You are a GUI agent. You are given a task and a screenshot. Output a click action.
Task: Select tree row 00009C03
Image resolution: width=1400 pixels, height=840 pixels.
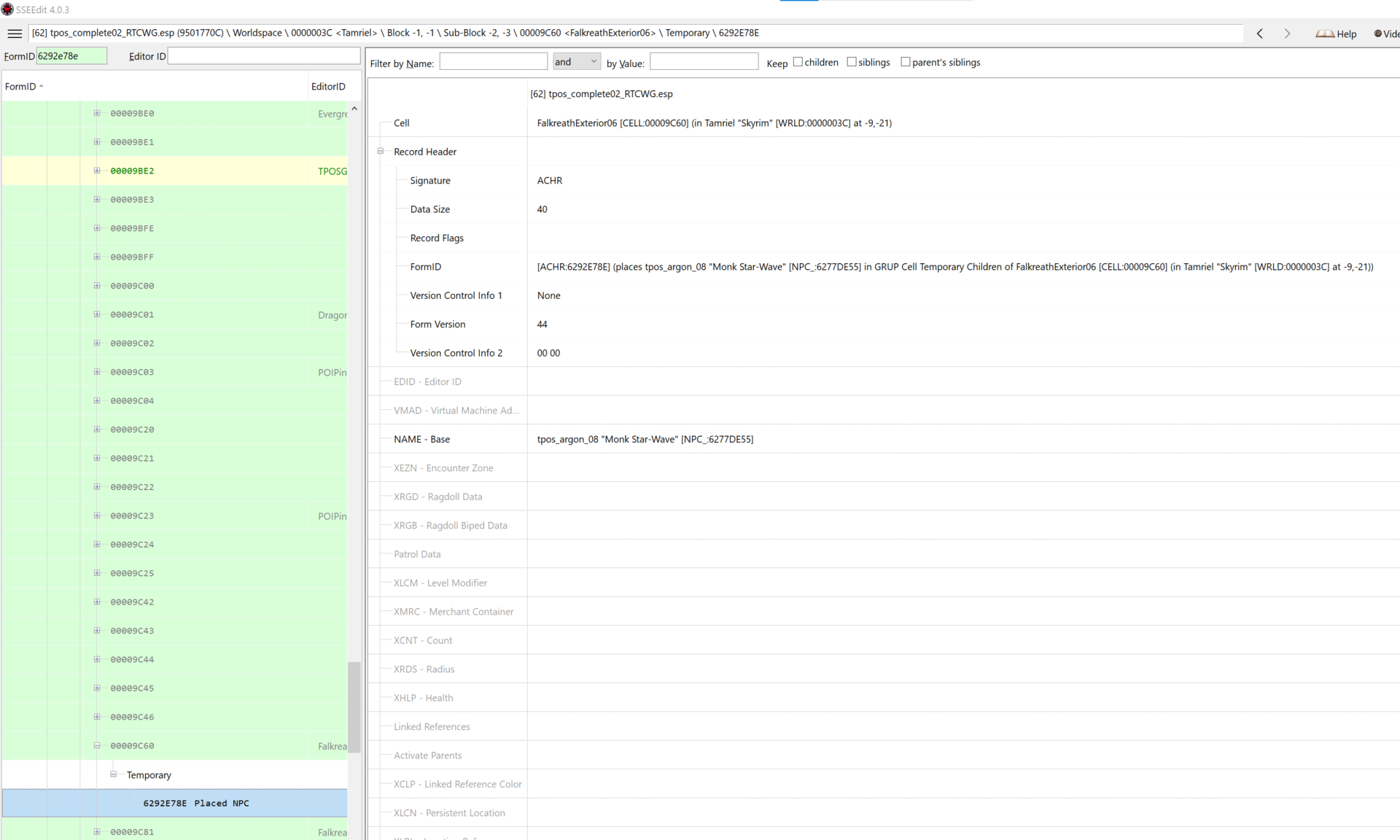pos(174,372)
